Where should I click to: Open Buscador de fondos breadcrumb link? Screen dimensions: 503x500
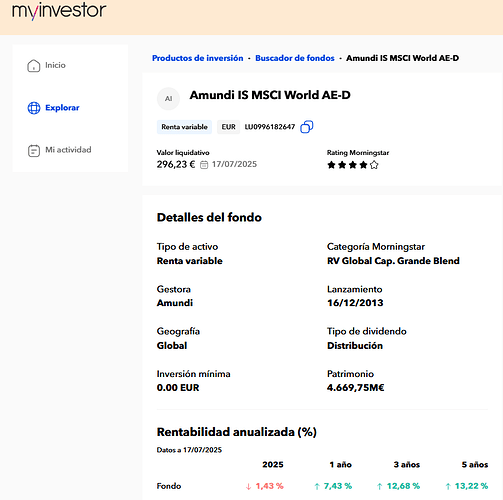tap(295, 58)
